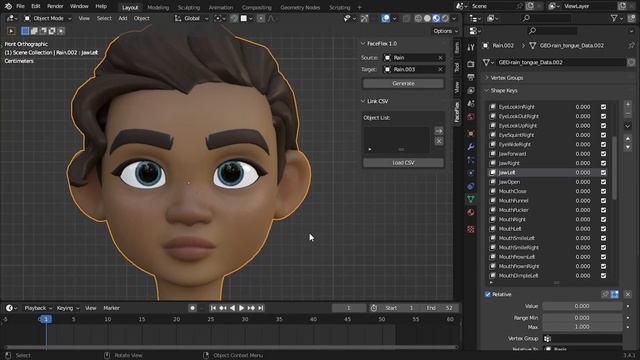The height and width of the screenshot is (360, 640).
Task: Click the Generate button
Action: tap(403, 83)
